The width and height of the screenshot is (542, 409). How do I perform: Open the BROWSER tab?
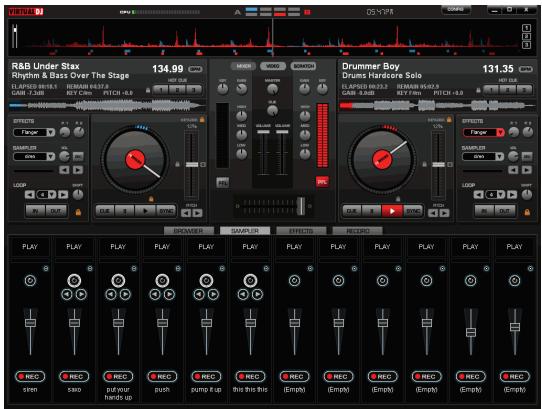tap(189, 231)
